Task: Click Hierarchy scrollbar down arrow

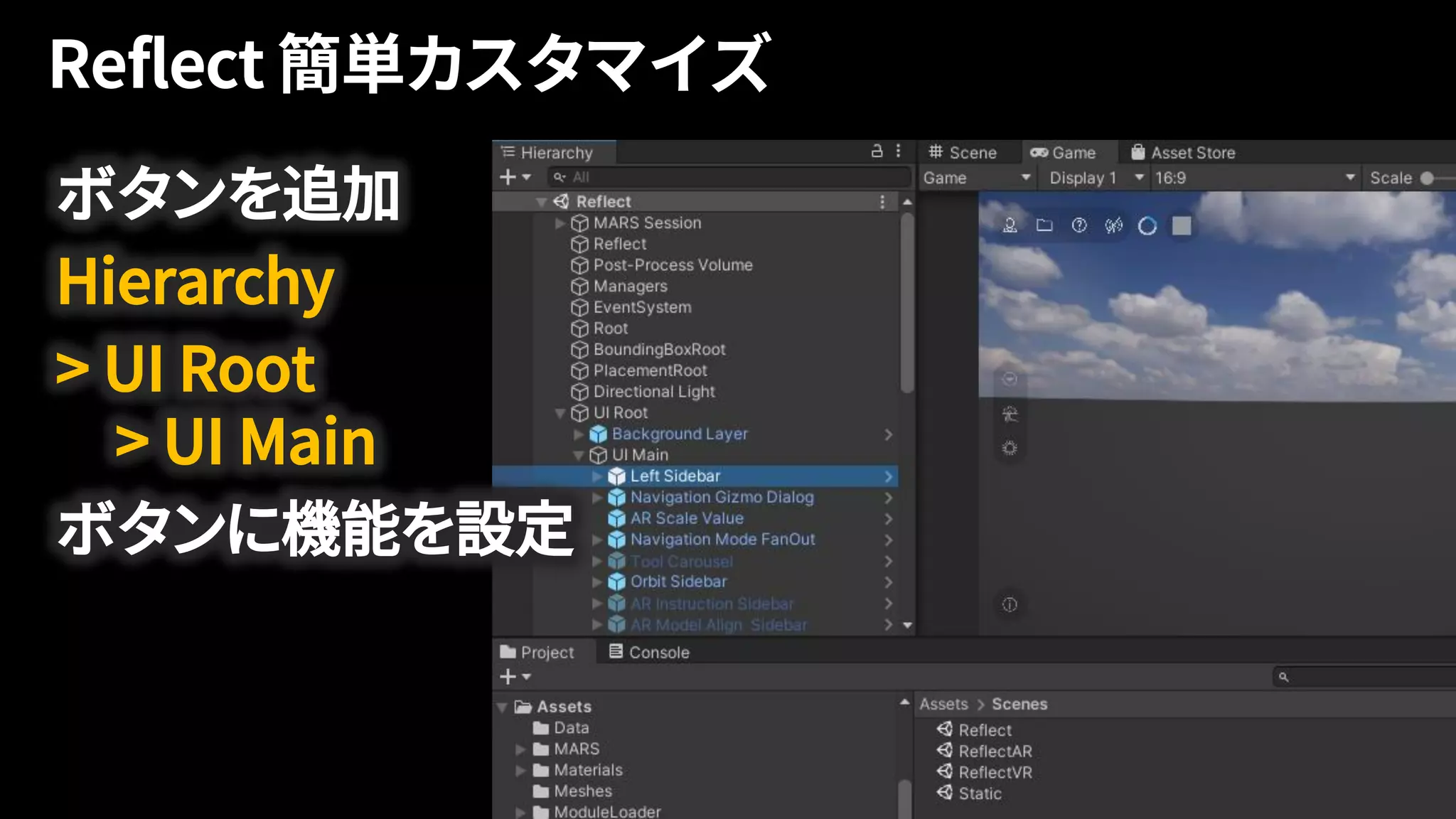Action: click(907, 626)
